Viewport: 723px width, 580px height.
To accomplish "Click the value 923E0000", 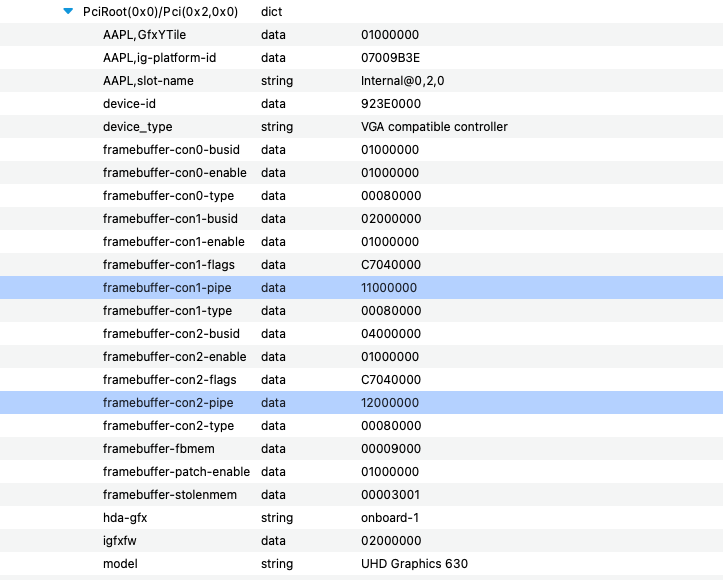I will (x=391, y=104).
